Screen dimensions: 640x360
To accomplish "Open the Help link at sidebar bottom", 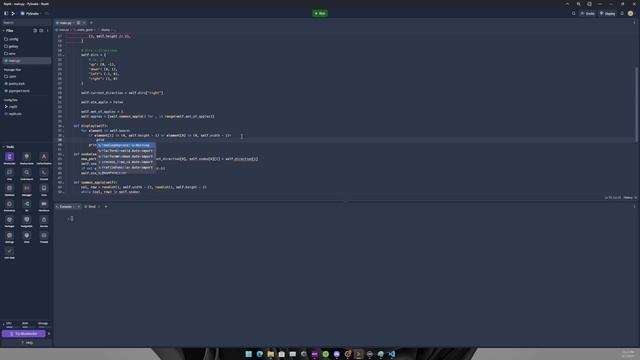I will 27,343.
